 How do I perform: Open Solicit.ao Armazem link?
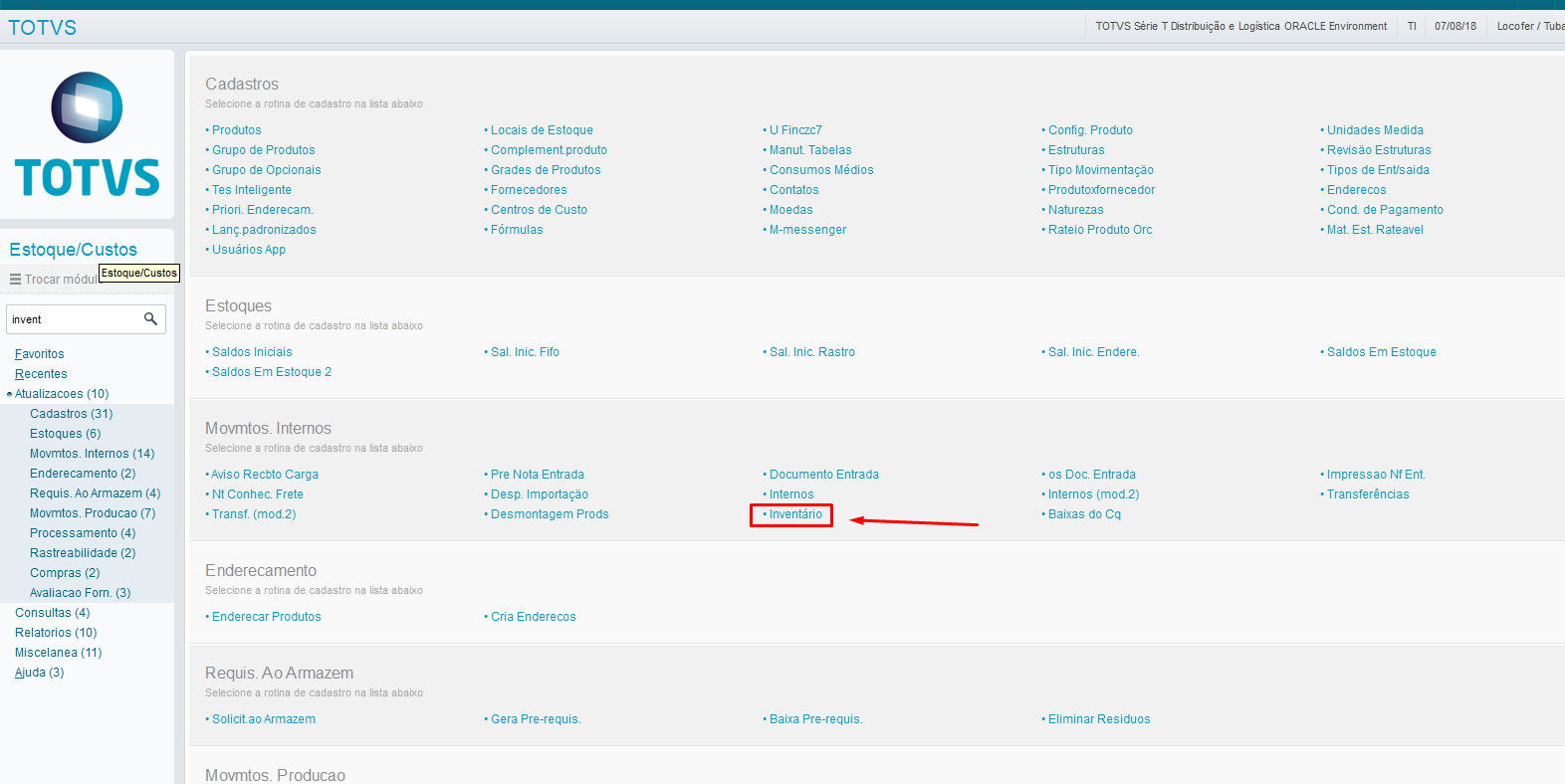[264, 719]
